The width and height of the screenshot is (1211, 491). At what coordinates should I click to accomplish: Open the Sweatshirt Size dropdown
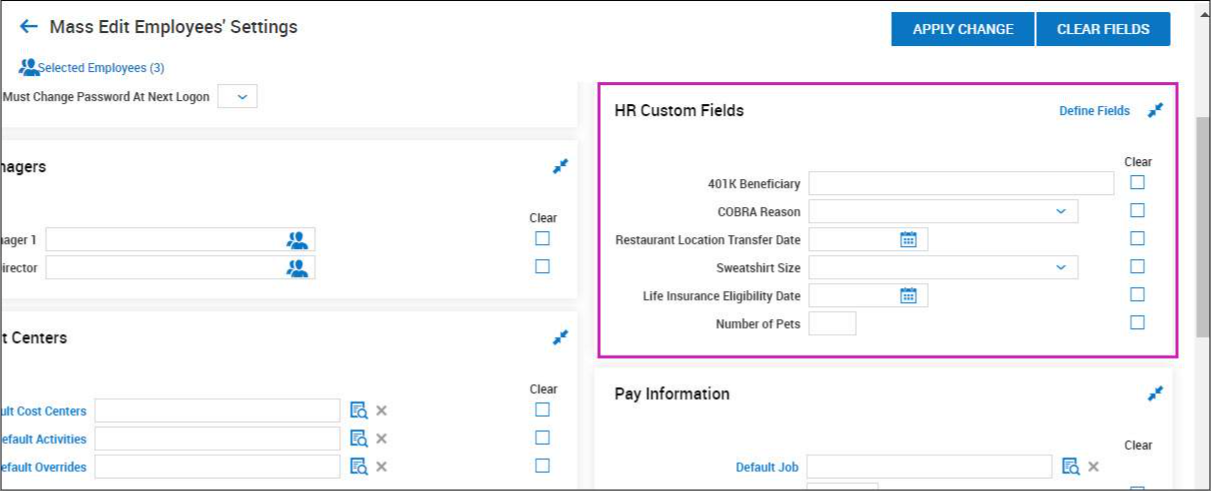tap(943, 267)
